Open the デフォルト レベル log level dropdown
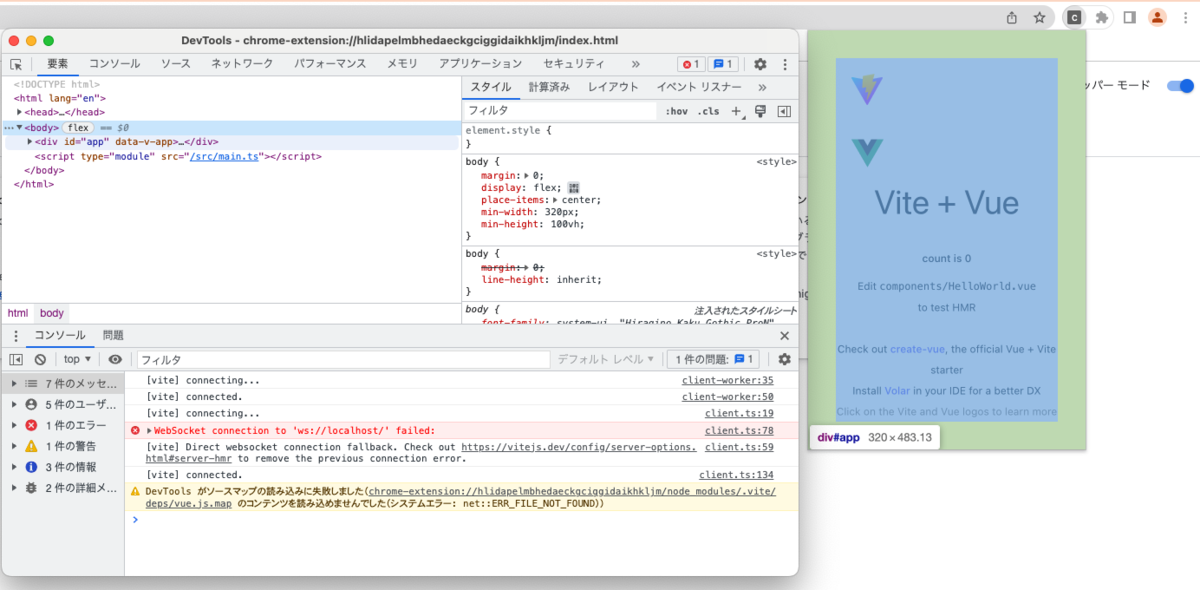This screenshot has height=590, width=1200. [606, 359]
